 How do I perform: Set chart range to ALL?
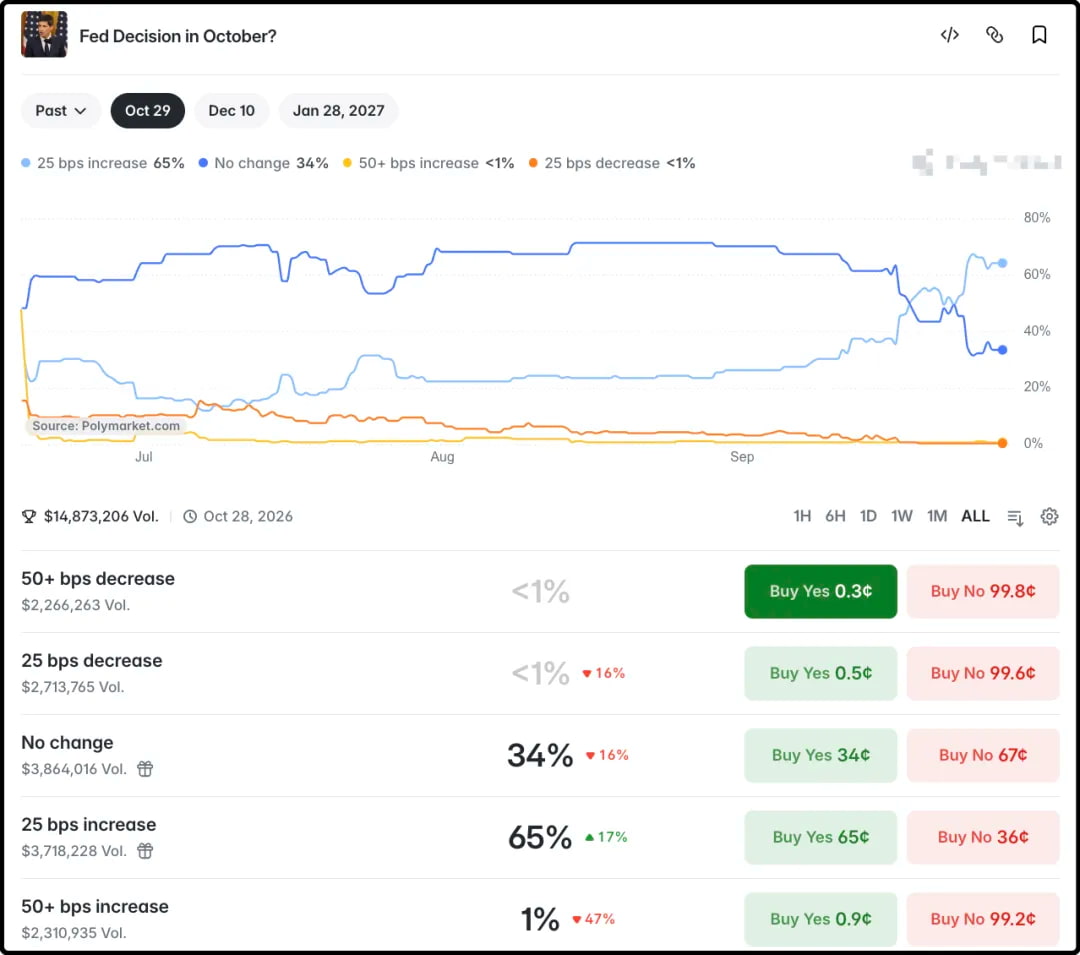[975, 516]
